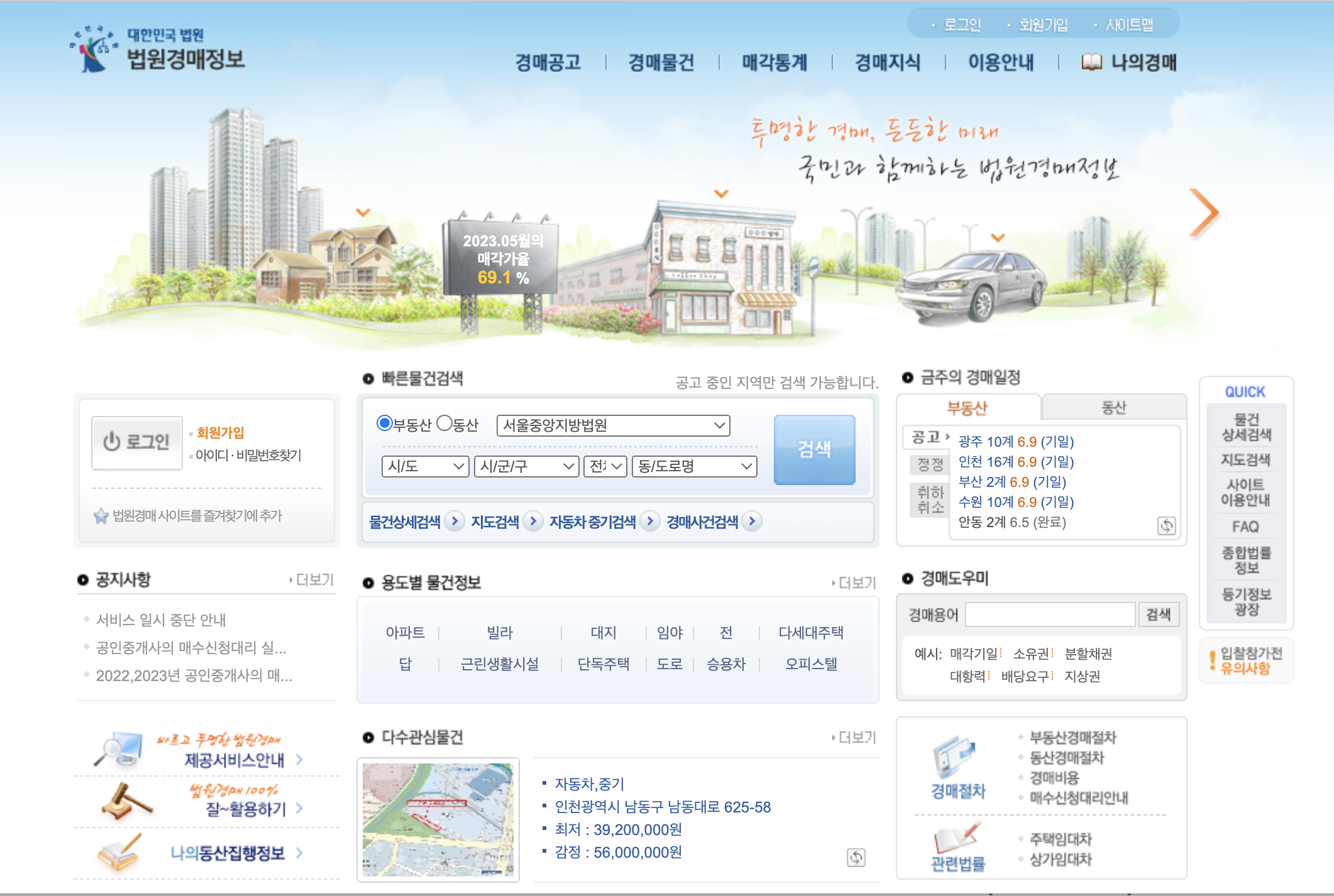Open the 경매물건 menu
1334x896 pixels.
(661, 62)
